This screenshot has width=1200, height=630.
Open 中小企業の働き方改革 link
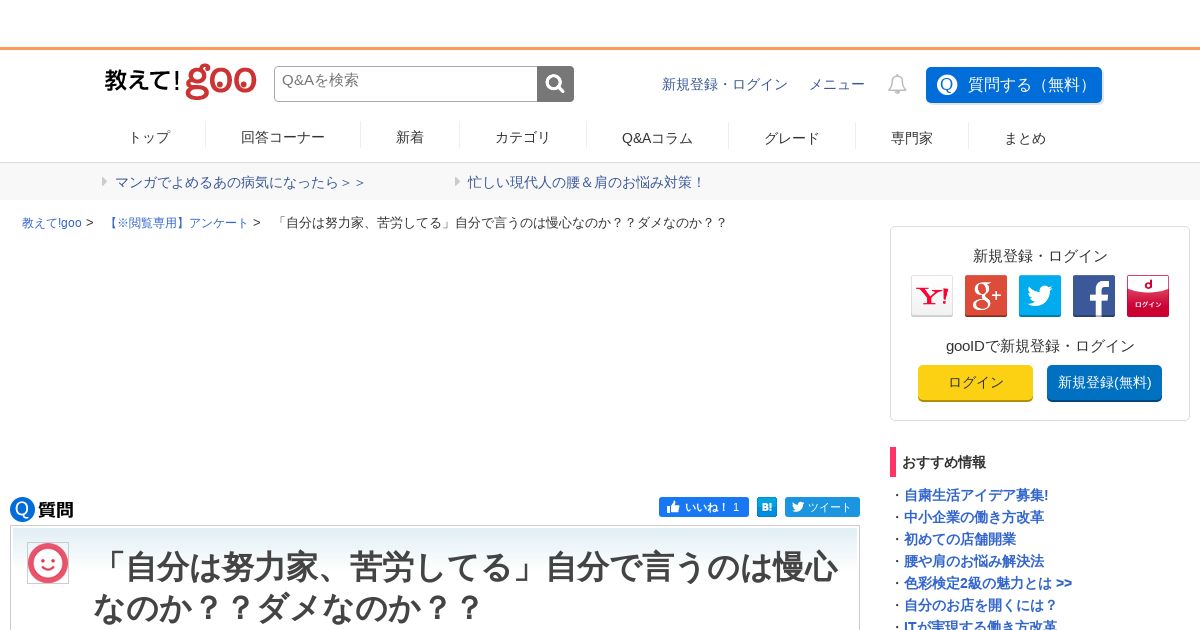pos(974,517)
